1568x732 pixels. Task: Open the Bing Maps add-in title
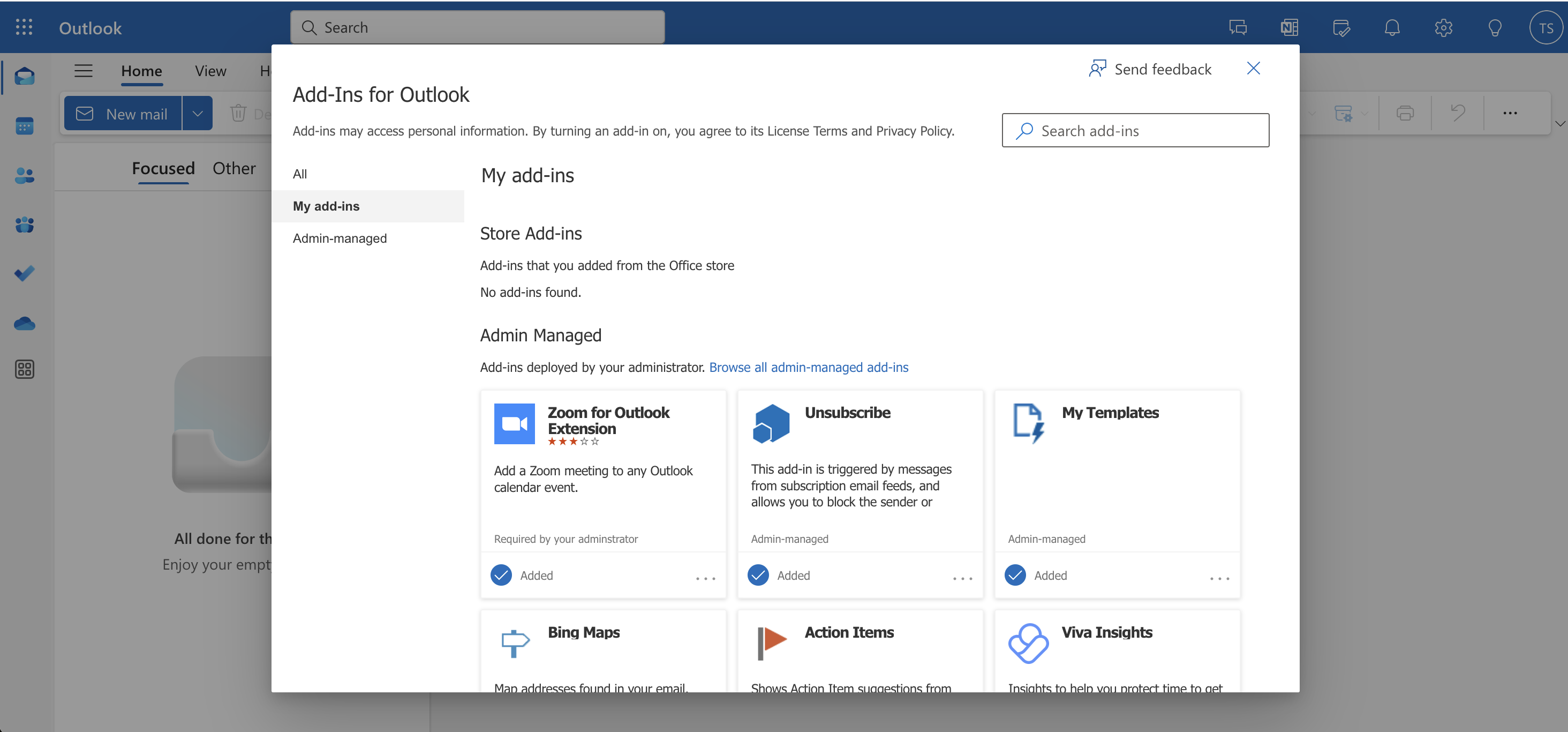tap(584, 632)
